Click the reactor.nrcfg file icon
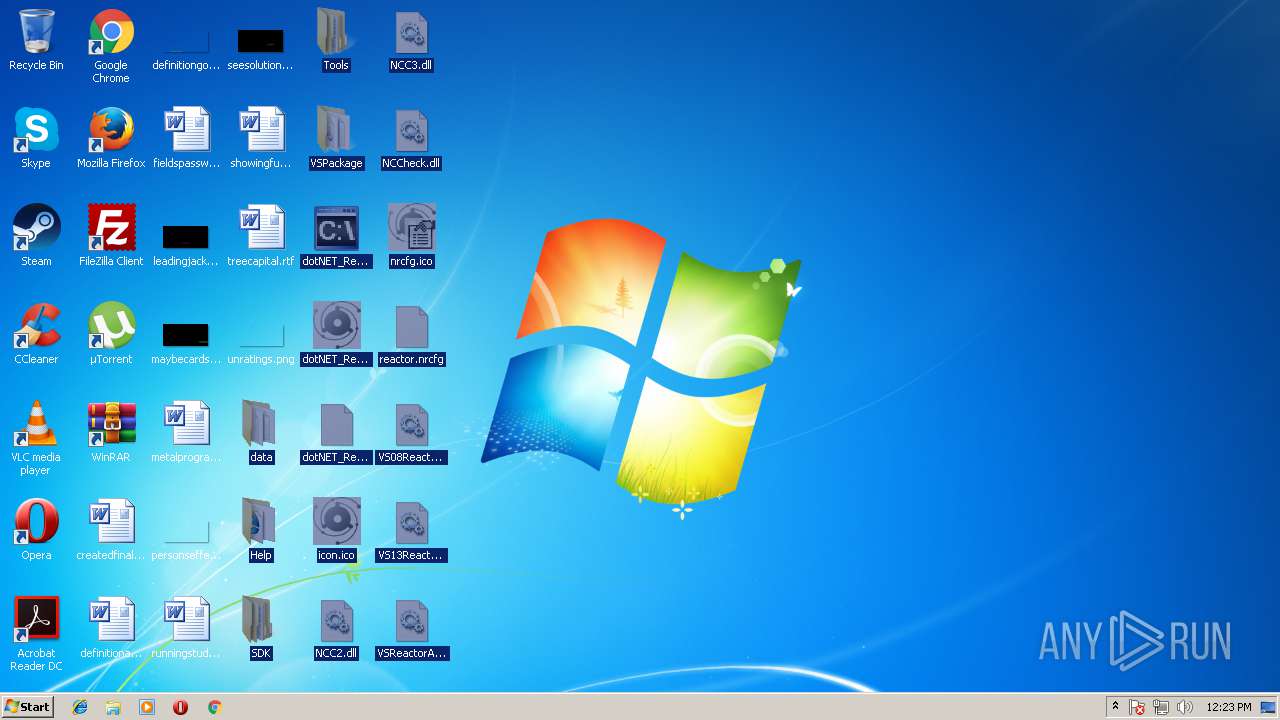 point(411,335)
